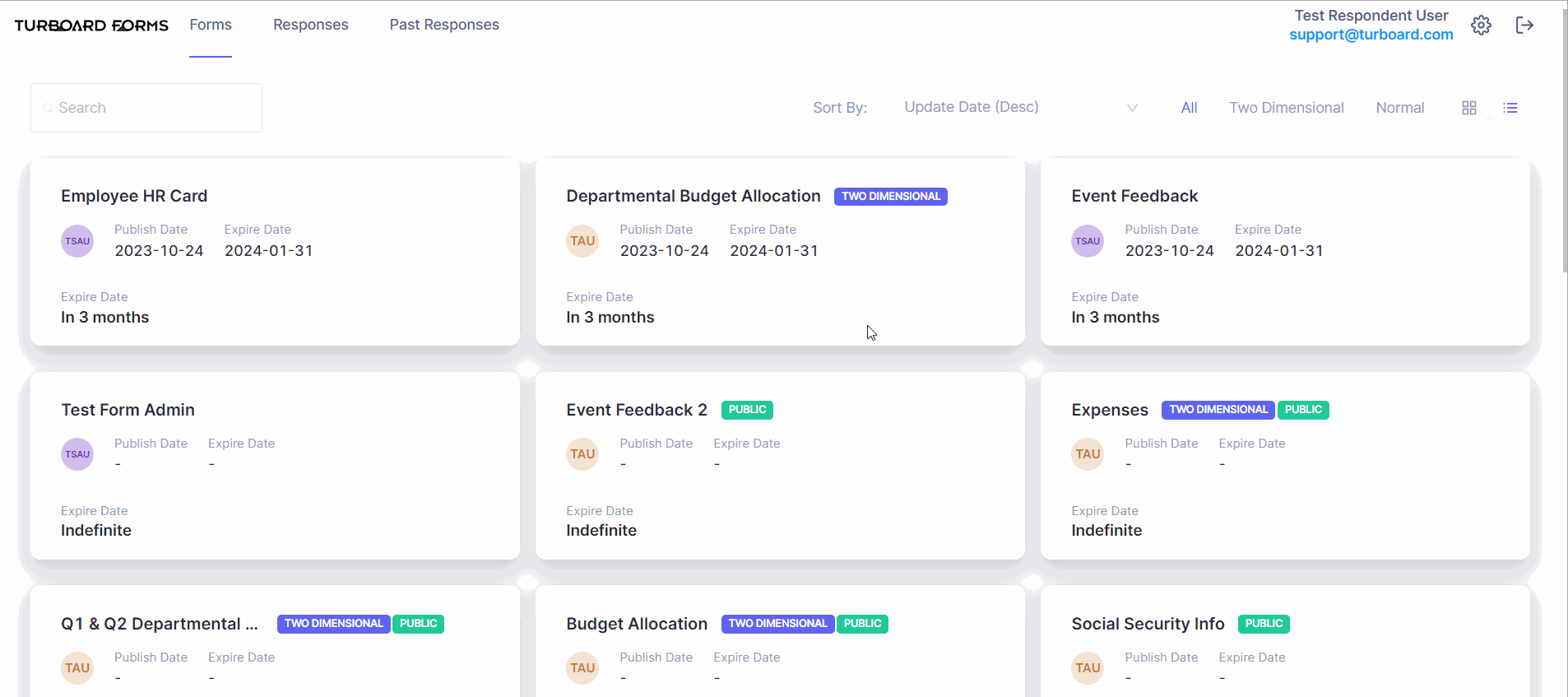Screen dimensions: 1568x697
Task: Click the TAU avatar on Departmental Budget Allocation
Action: pyautogui.click(x=582, y=241)
